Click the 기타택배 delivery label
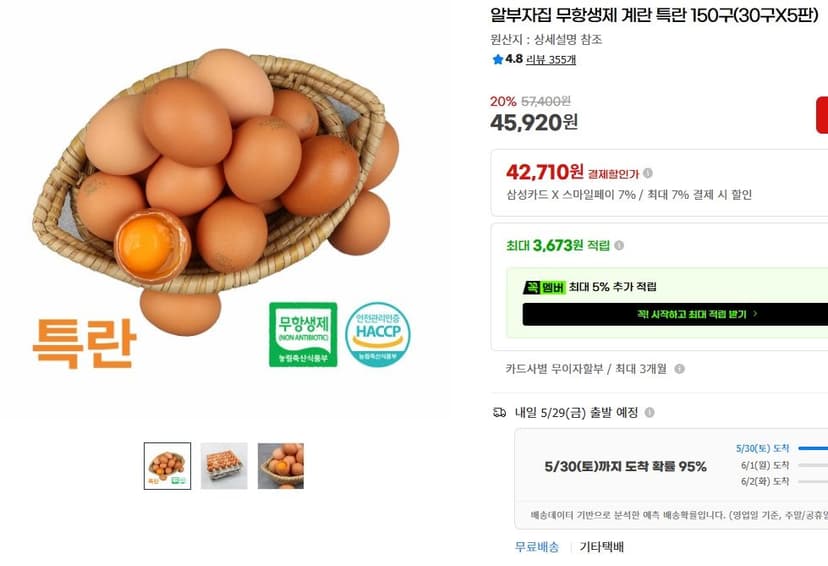Image resolution: width=828 pixels, height=566 pixels. [601, 547]
